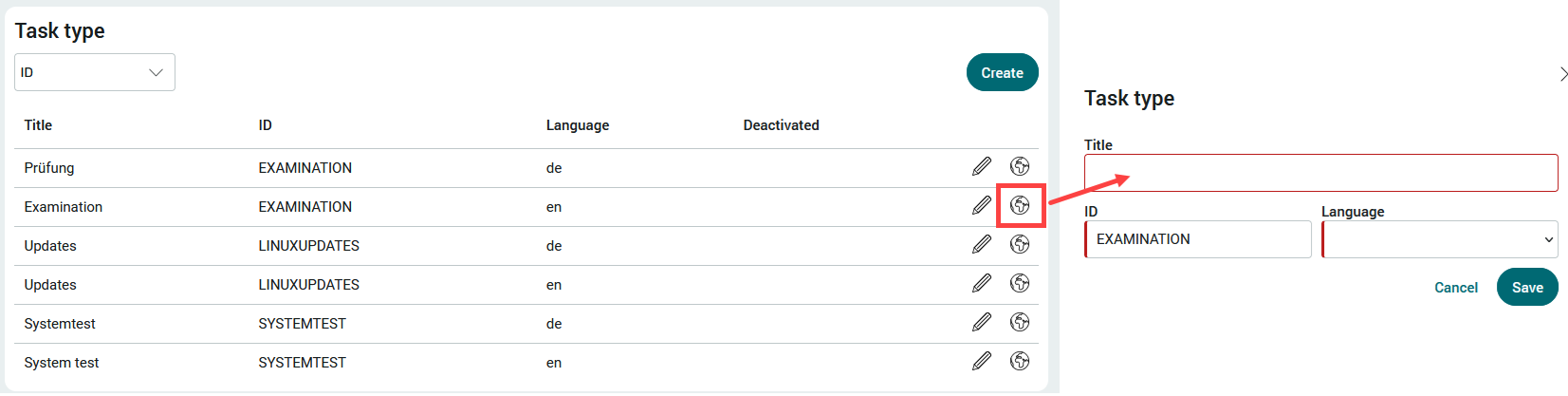
Task: Edit the Systemtest German row
Action: [x=982, y=323]
